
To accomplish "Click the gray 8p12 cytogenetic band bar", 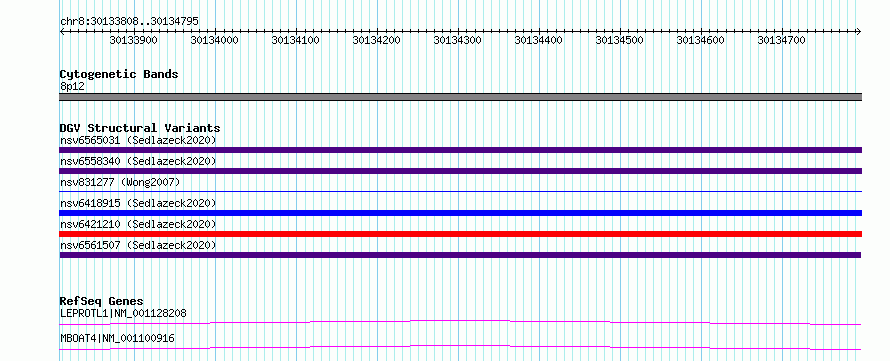I will (460, 97).
